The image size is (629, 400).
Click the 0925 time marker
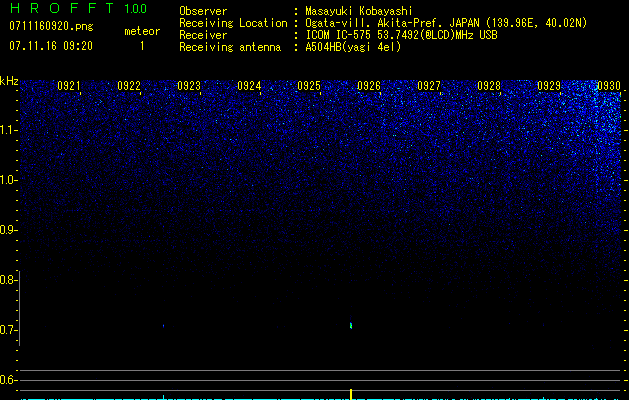(309, 86)
